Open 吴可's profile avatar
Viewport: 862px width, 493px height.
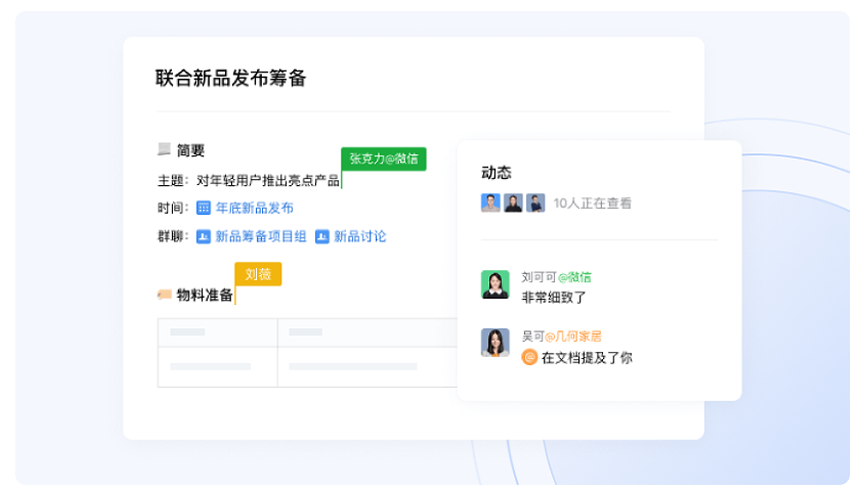(495, 343)
